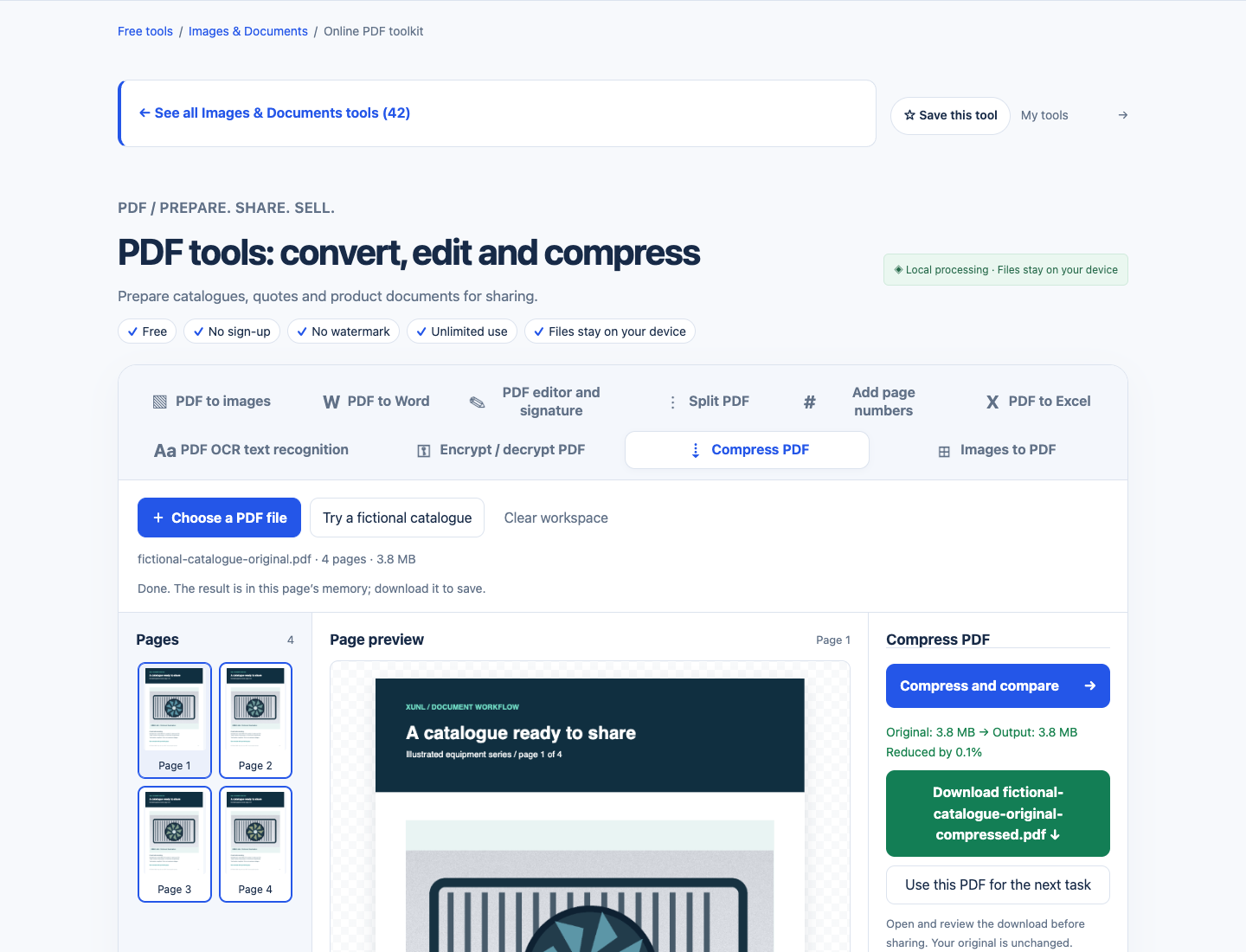Click the download arrow after compressed.pdf
1246x952 pixels.
(1055, 835)
